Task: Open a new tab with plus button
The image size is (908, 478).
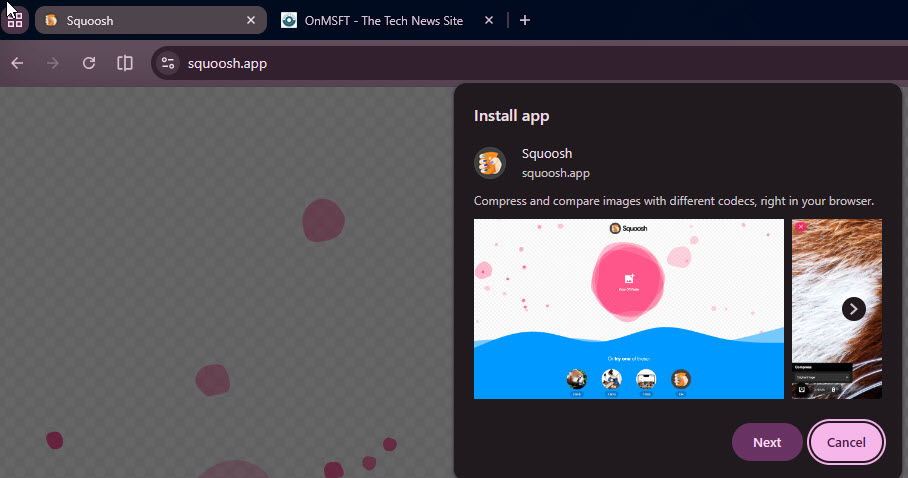Action: pos(525,20)
